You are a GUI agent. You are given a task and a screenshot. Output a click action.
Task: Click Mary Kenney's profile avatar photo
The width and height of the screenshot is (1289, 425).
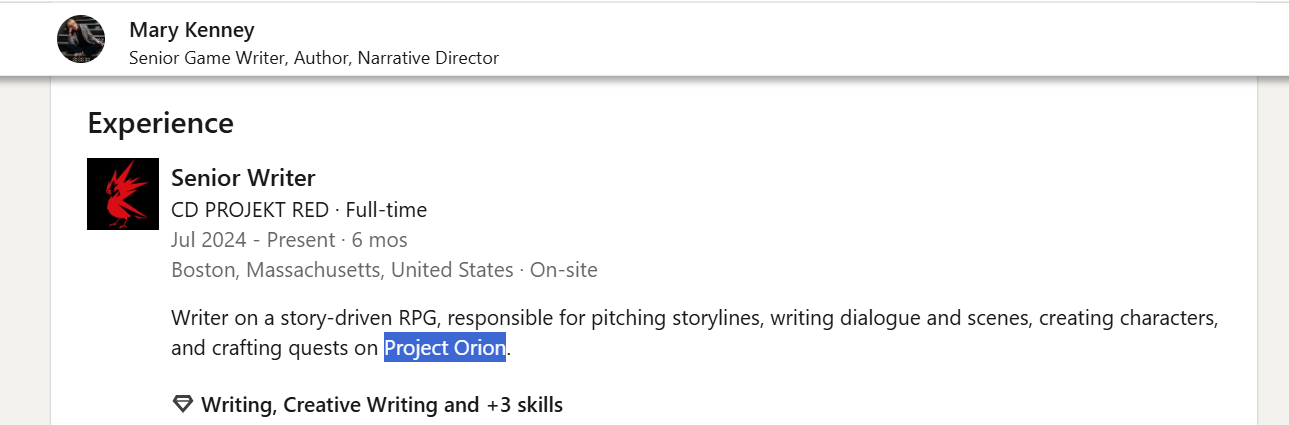81,40
